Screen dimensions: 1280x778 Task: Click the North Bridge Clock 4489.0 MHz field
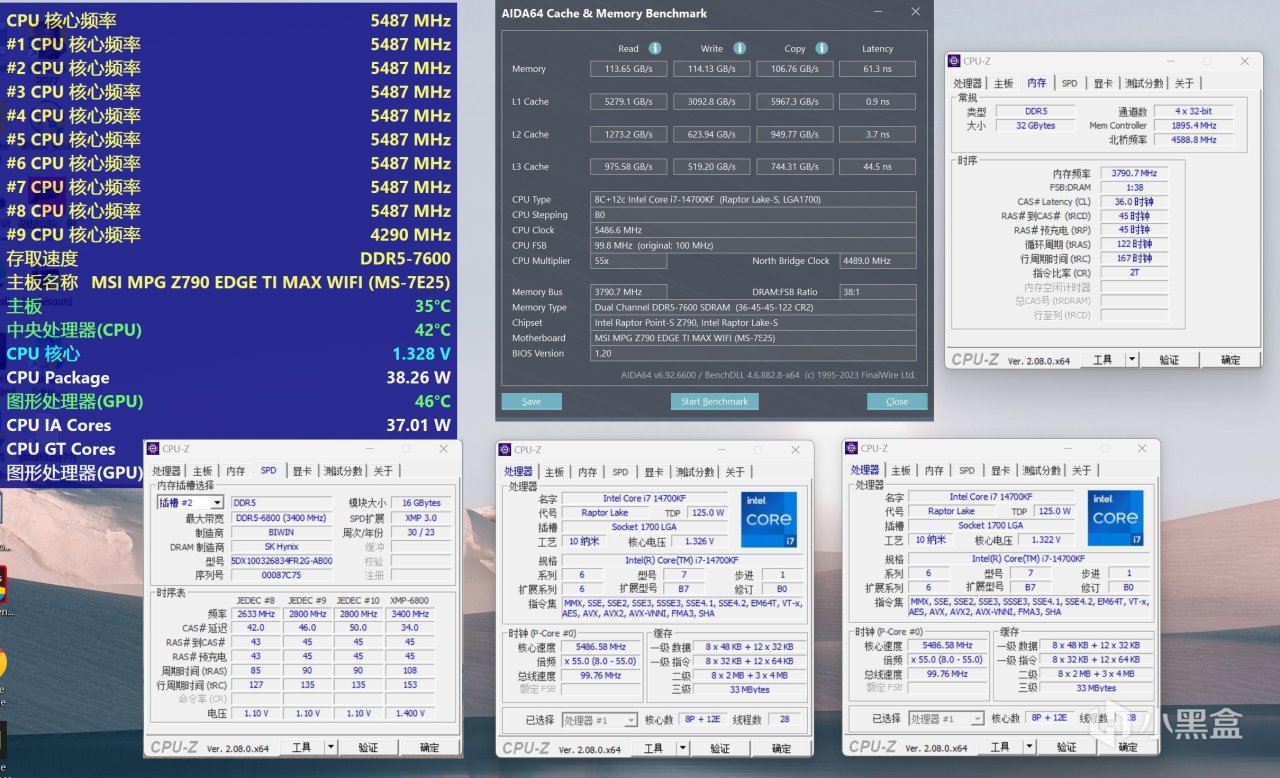click(877, 261)
